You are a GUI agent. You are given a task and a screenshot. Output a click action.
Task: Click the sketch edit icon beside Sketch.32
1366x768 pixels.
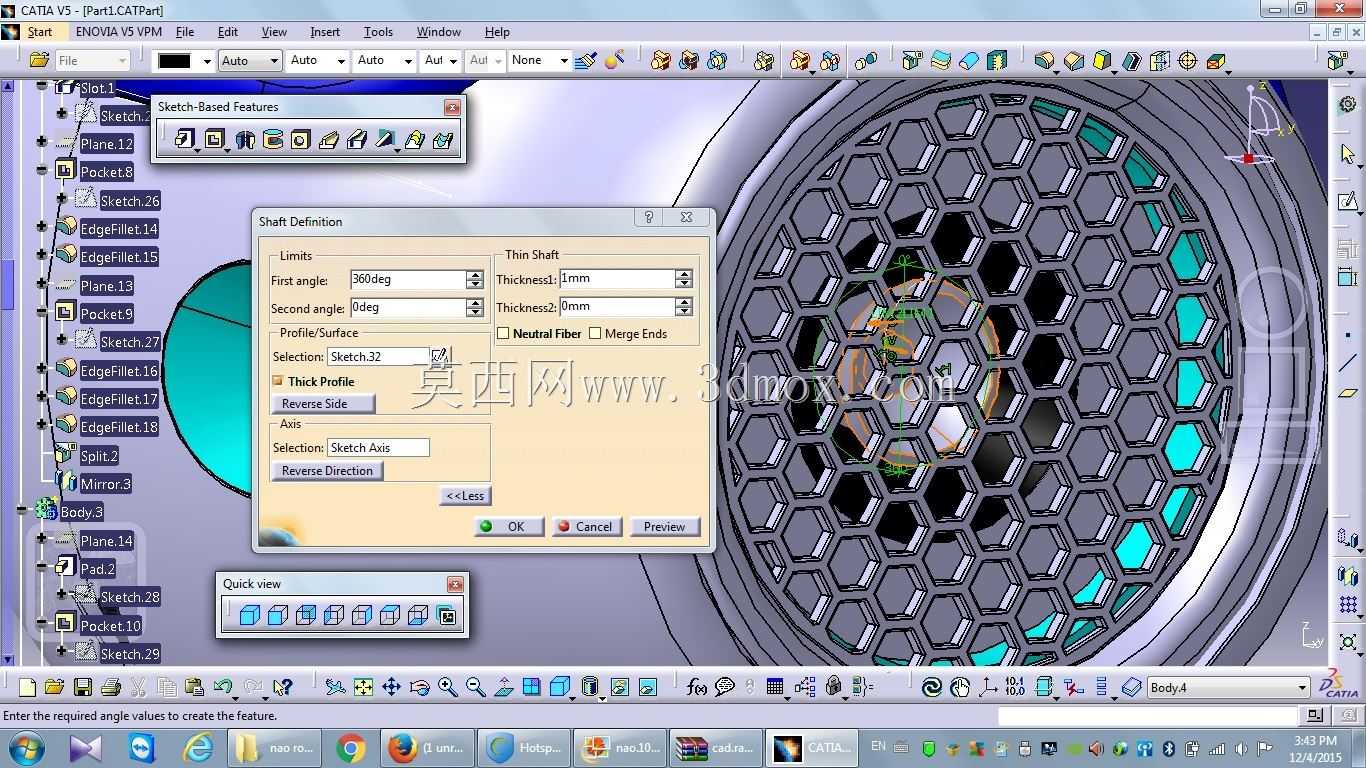click(x=439, y=356)
